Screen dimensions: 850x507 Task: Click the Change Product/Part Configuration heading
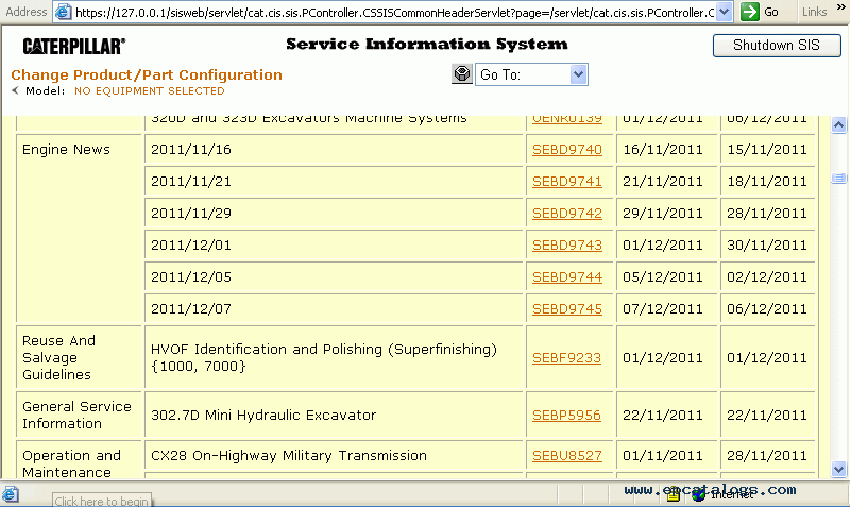[147, 75]
